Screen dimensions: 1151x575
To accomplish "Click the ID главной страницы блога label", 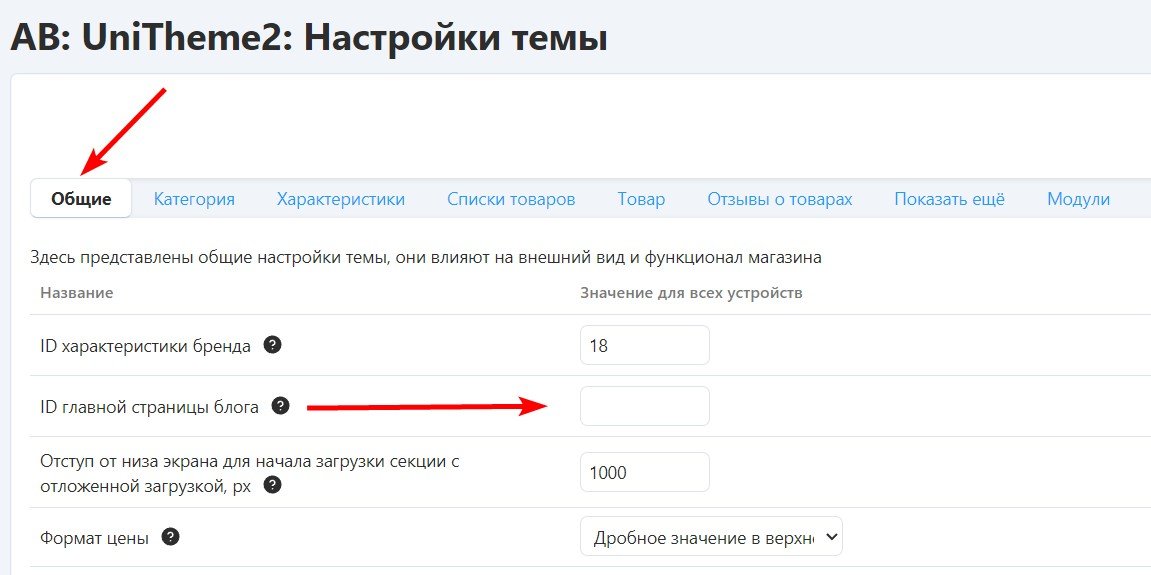I will coord(149,407).
